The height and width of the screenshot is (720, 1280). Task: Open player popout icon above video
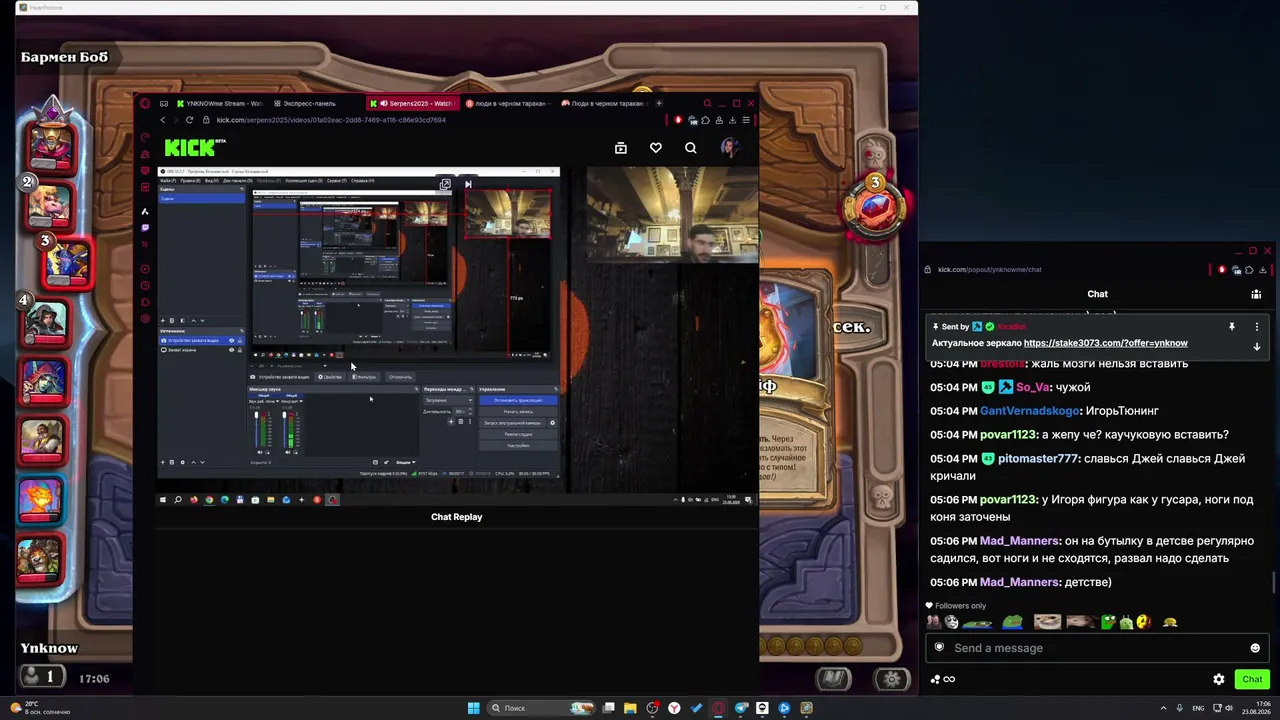point(445,184)
